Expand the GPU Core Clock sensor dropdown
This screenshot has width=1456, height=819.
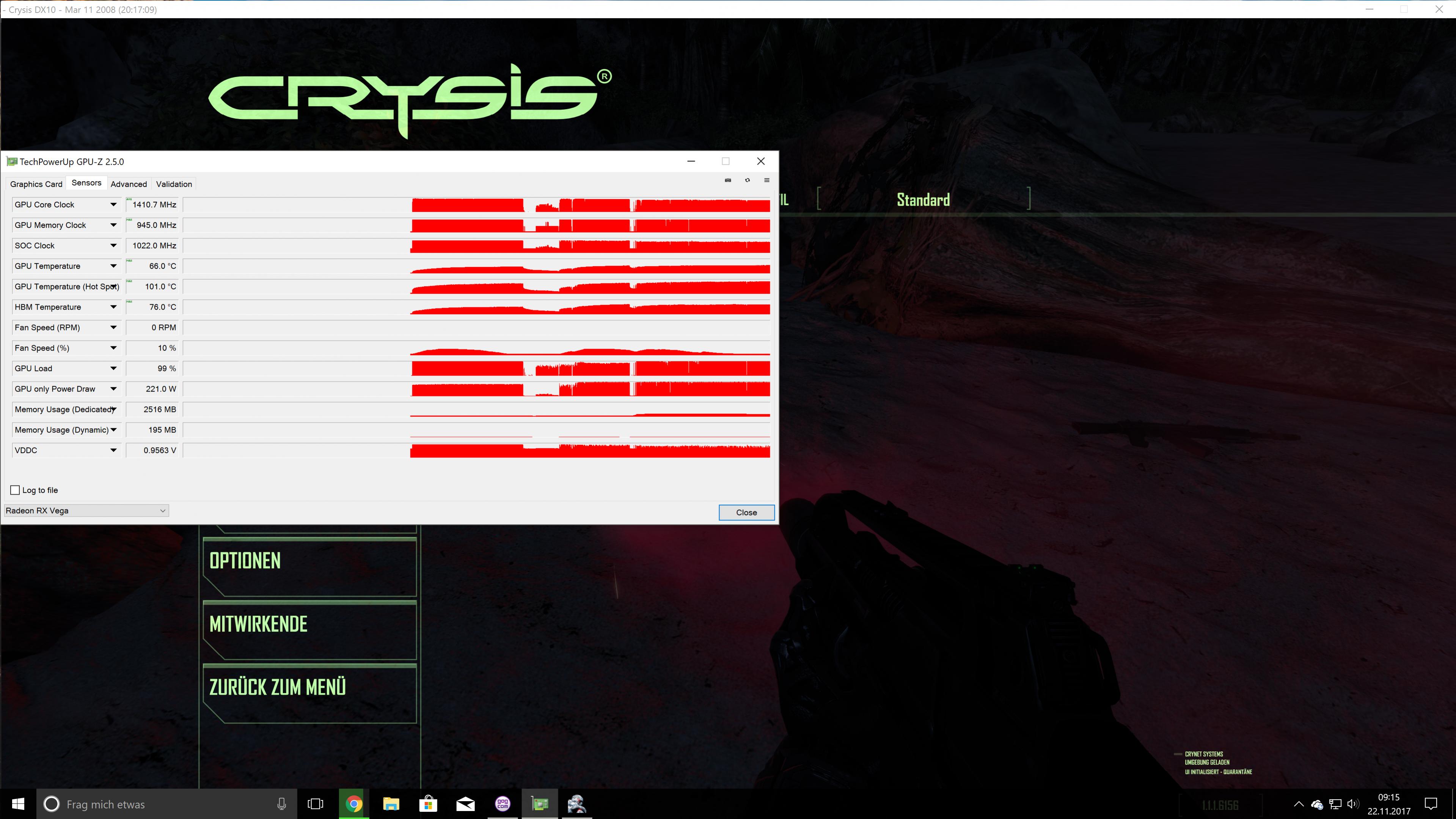113,204
